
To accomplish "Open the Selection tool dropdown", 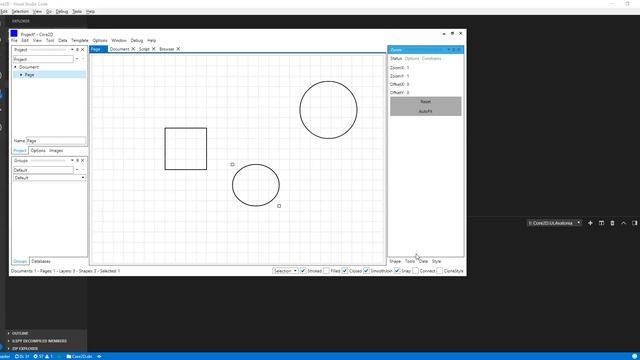I will click(285, 271).
